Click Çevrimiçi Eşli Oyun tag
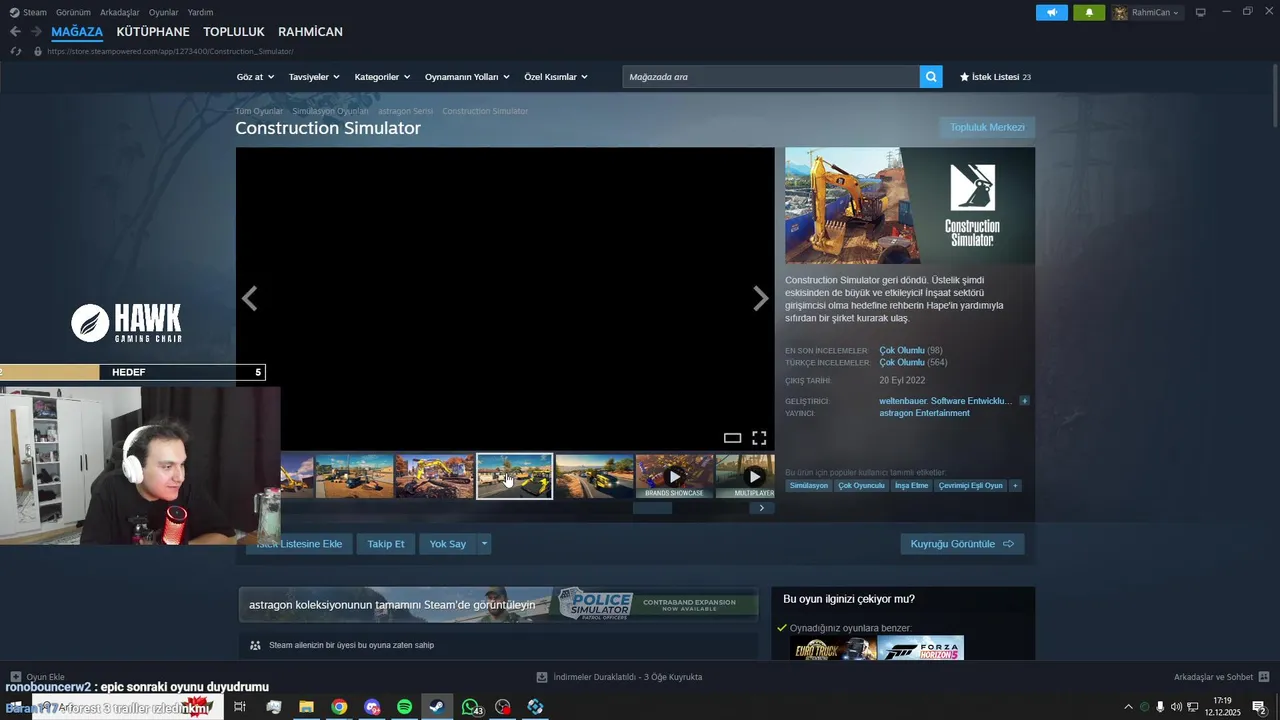Image resolution: width=1280 pixels, height=720 pixels. tap(970, 486)
